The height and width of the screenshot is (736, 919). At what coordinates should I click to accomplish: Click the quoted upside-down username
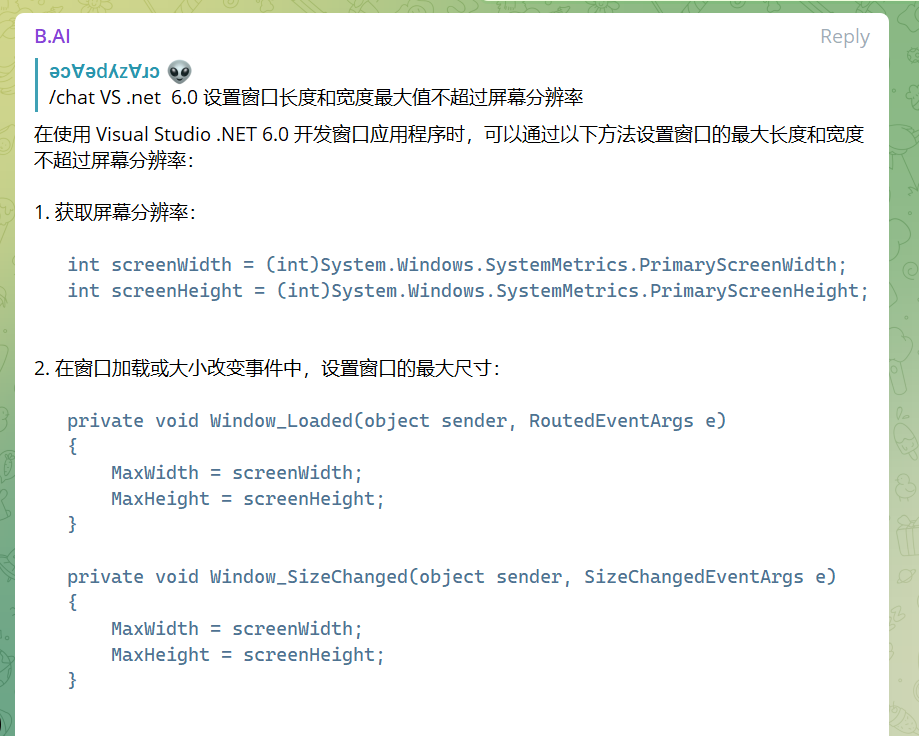[104, 71]
